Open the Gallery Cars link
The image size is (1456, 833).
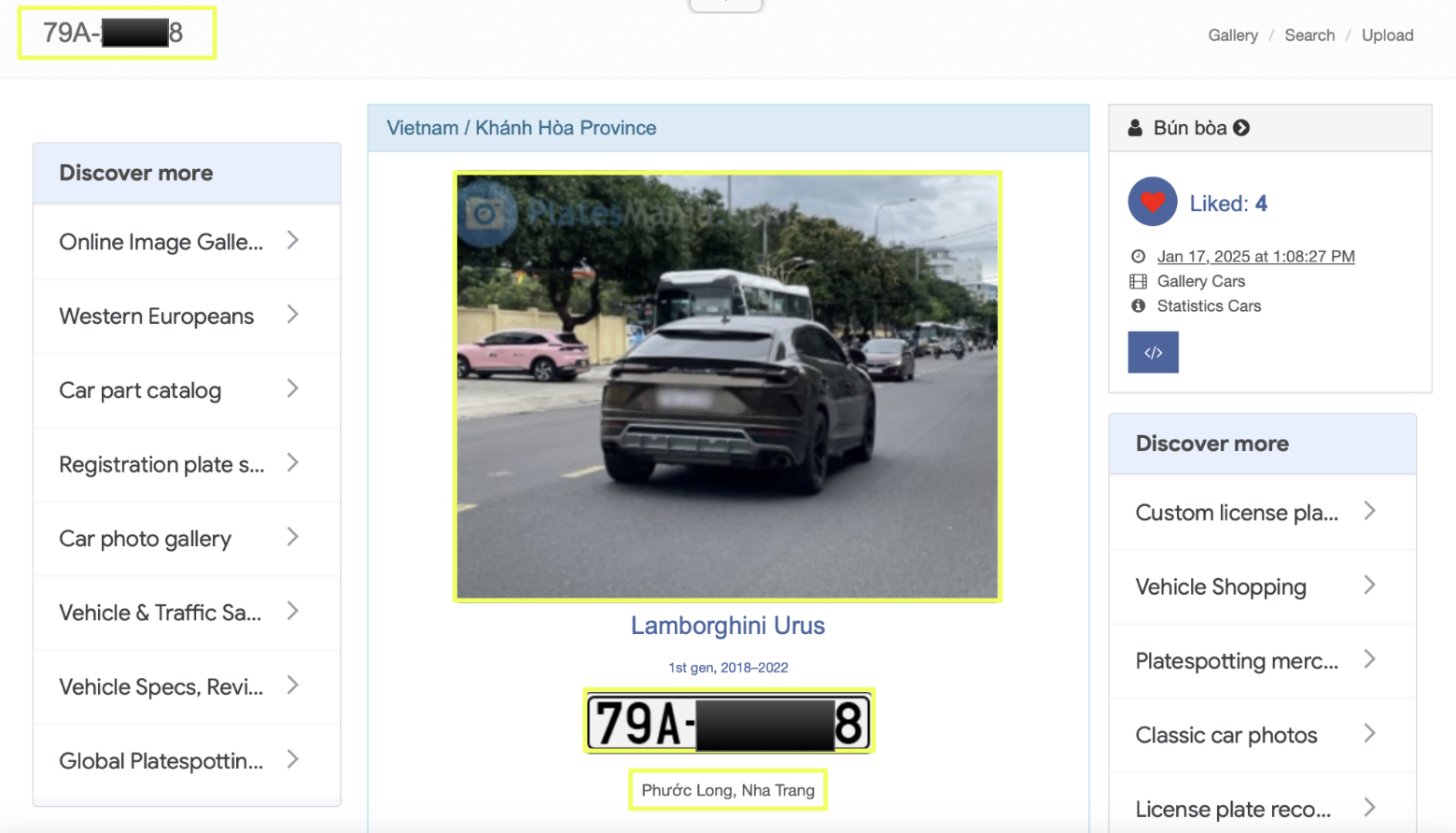tap(1201, 281)
